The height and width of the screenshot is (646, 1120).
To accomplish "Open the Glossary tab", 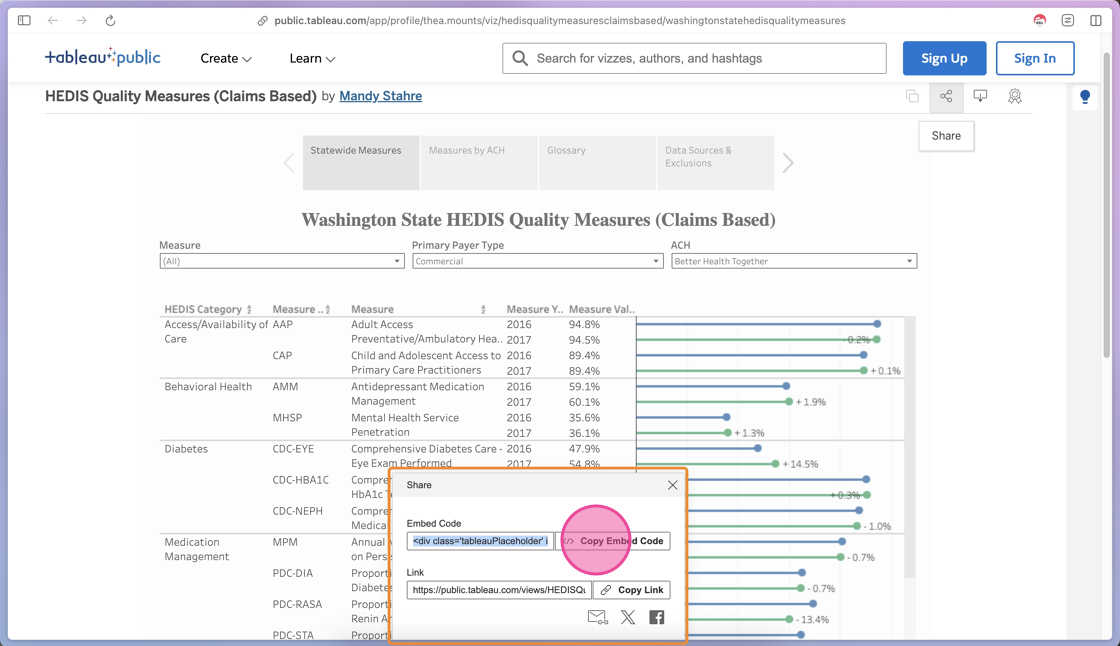I will [597, 163].
